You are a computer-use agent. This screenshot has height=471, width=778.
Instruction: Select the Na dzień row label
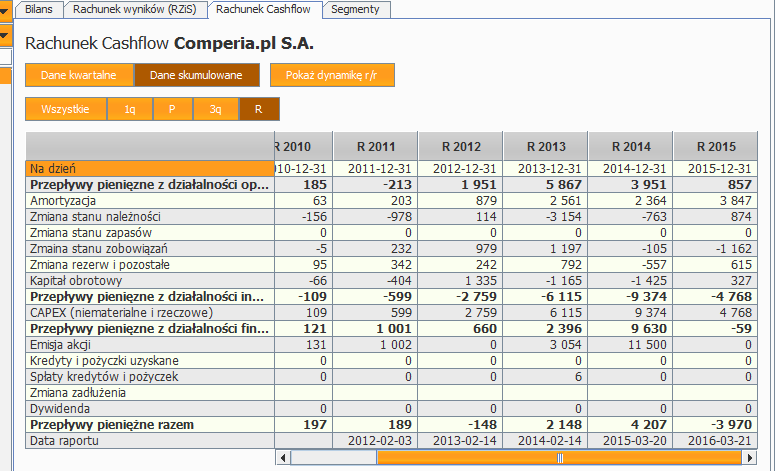(150, 169)
